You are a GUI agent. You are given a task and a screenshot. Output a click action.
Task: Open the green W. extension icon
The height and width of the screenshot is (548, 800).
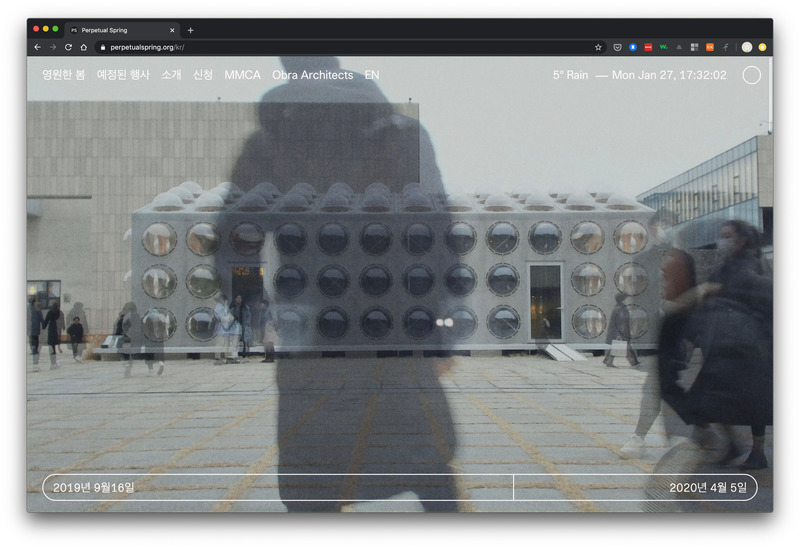[x=663, y=47]
